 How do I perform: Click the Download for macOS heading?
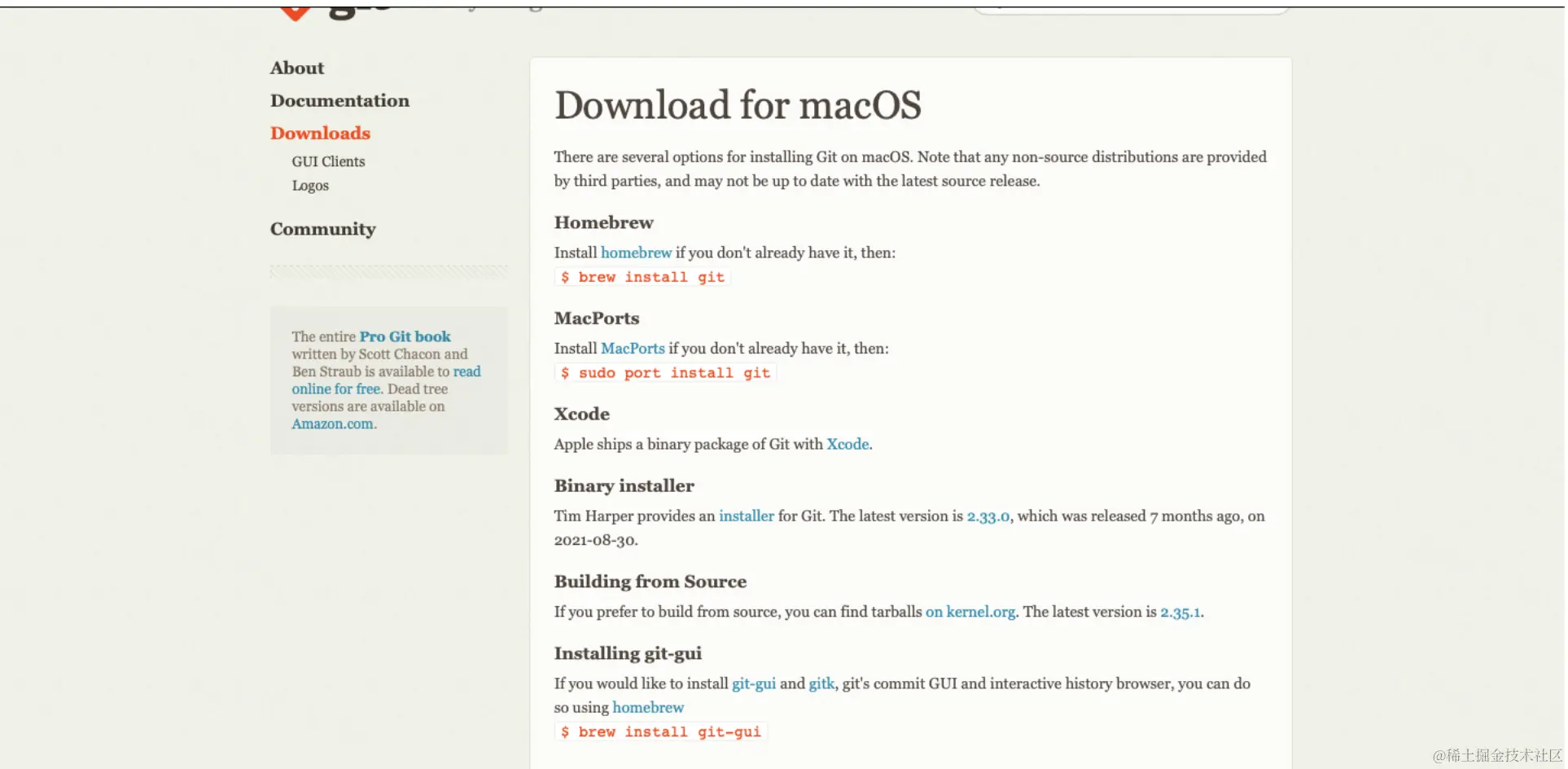[x=738, y=105]
